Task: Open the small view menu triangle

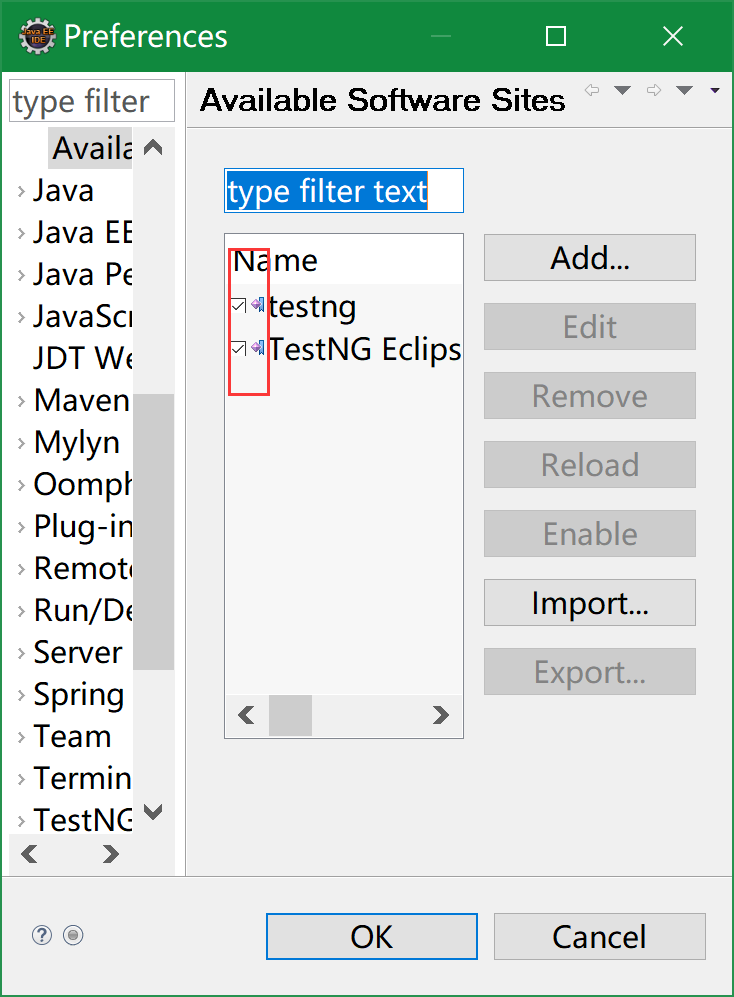Action: tap(715, 90)
